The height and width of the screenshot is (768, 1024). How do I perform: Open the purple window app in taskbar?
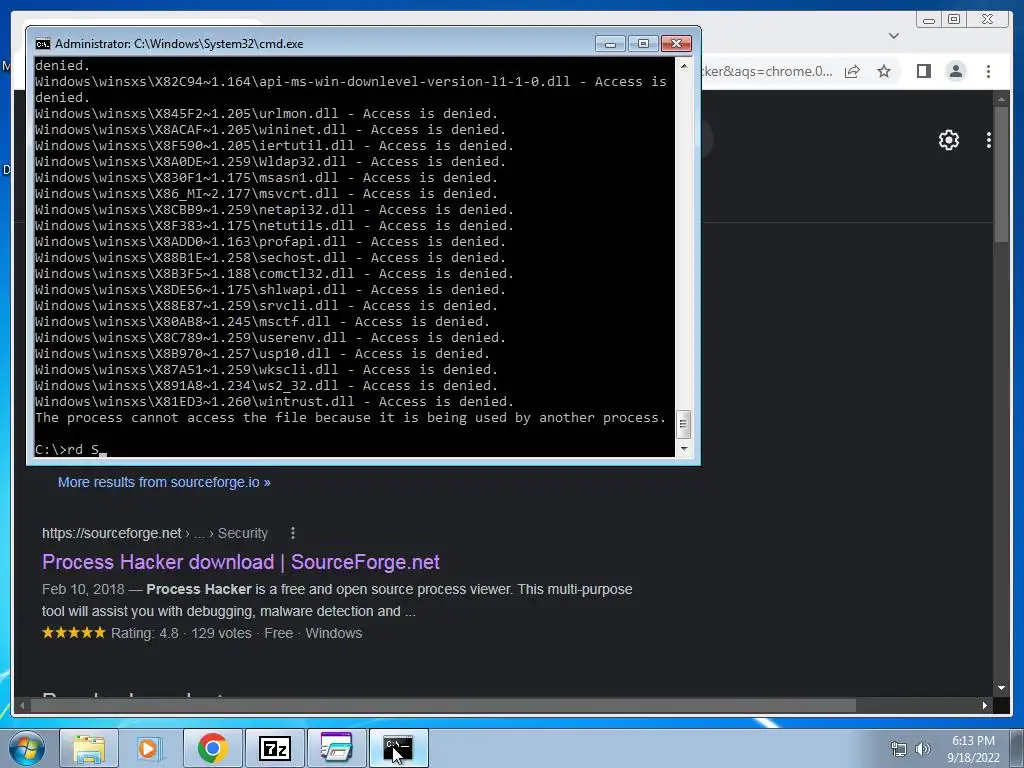(x=336, y=748)
